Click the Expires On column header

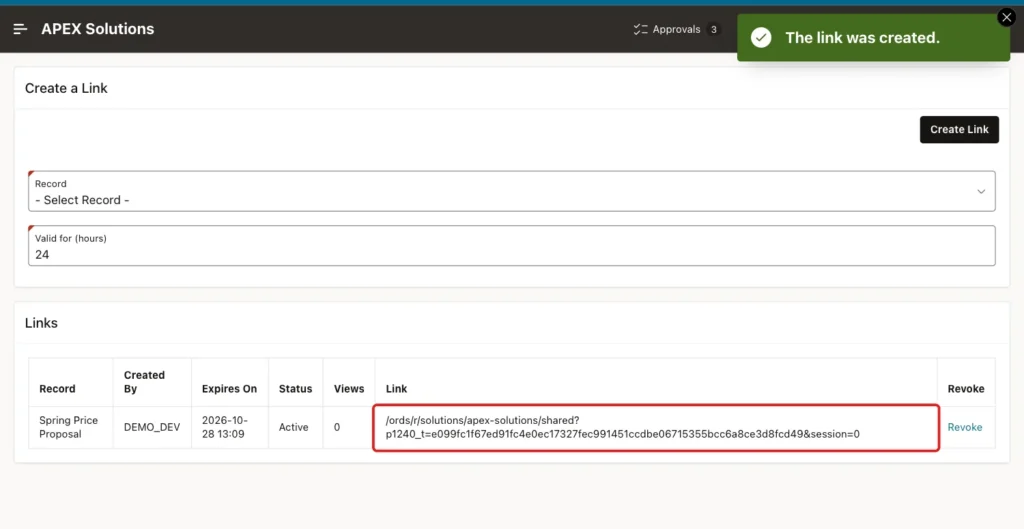(229, 389)
